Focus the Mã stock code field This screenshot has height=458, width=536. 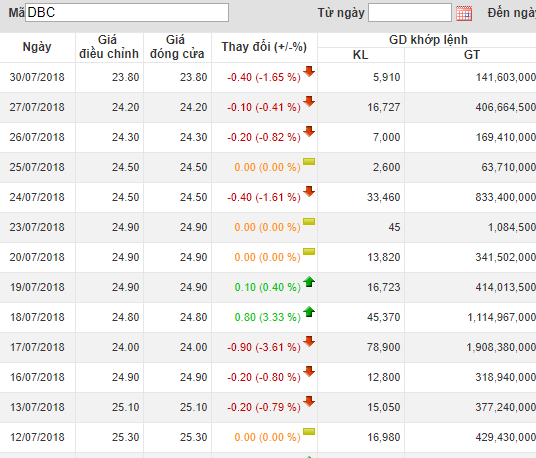click(127, 13)
